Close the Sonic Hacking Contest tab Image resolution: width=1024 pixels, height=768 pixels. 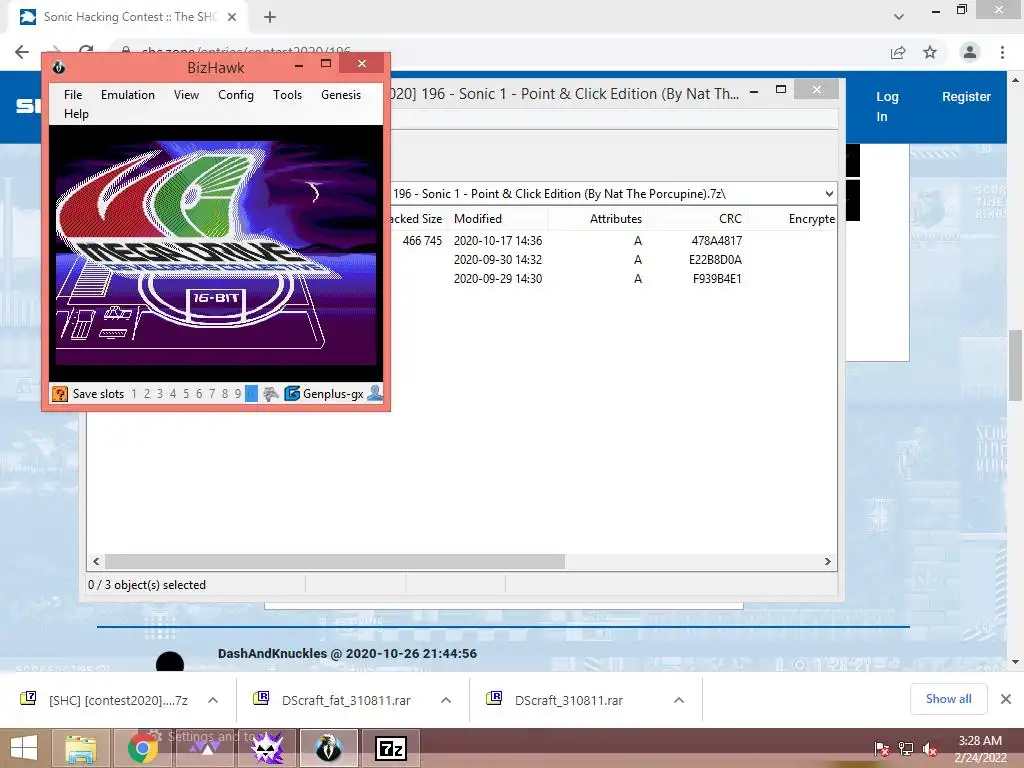click(232, 17)
